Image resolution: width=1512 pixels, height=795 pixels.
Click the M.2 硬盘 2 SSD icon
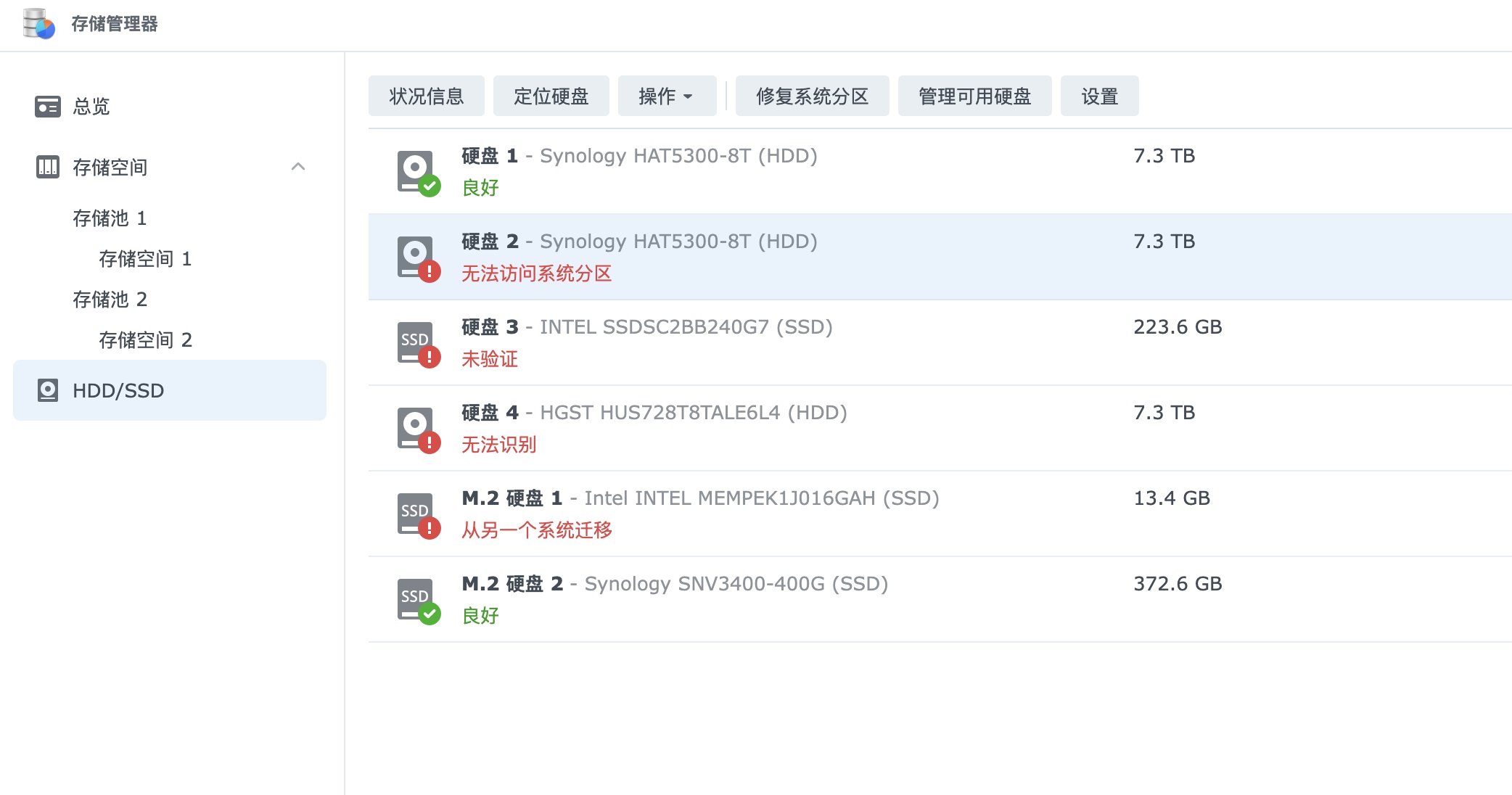[x=419, y=601]
